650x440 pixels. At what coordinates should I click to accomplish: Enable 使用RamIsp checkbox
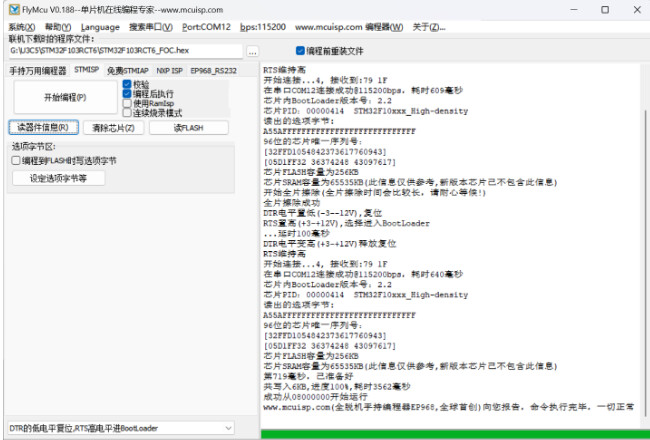(x=148, y=103)
